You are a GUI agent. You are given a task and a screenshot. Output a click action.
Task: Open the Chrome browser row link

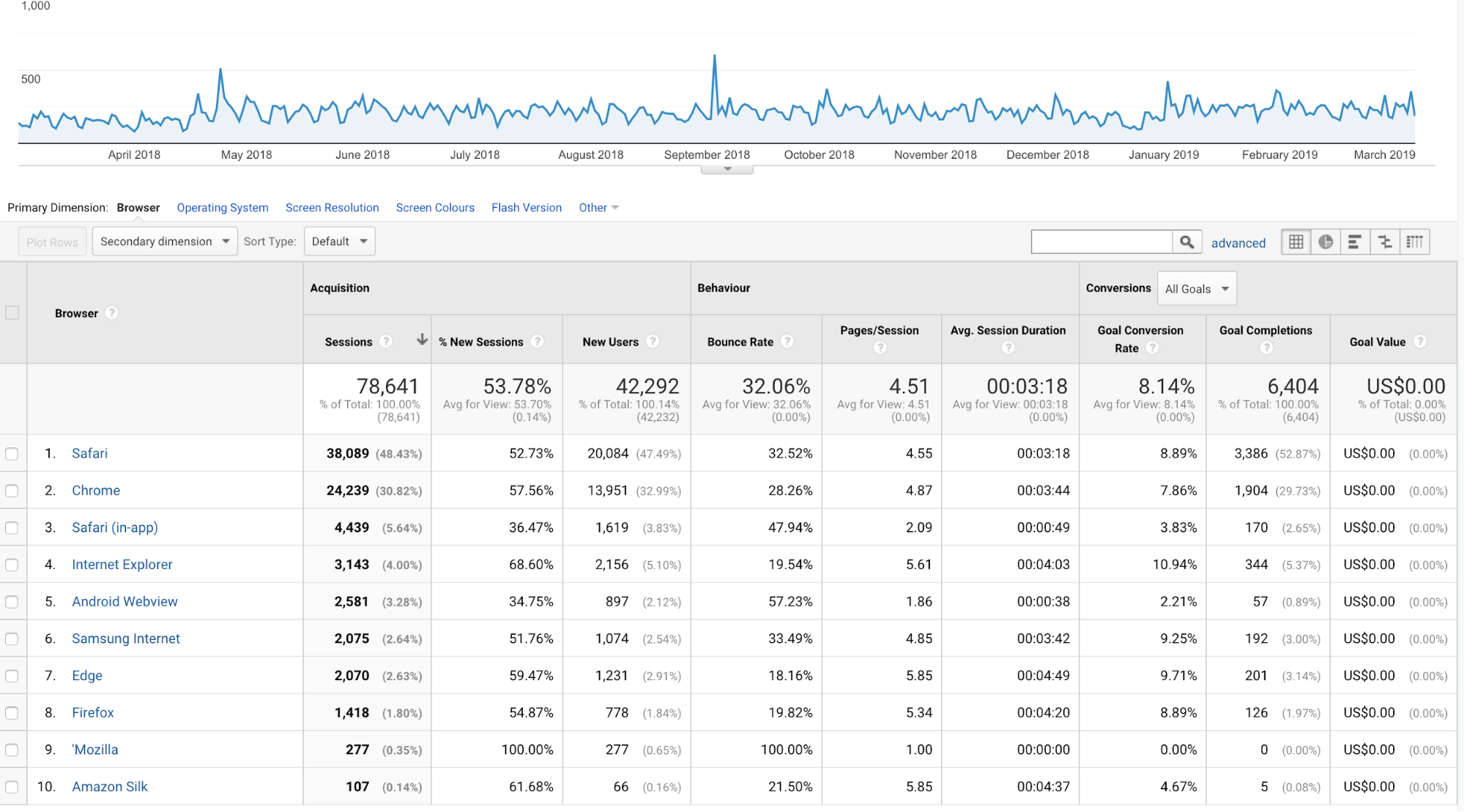(96, 491)
